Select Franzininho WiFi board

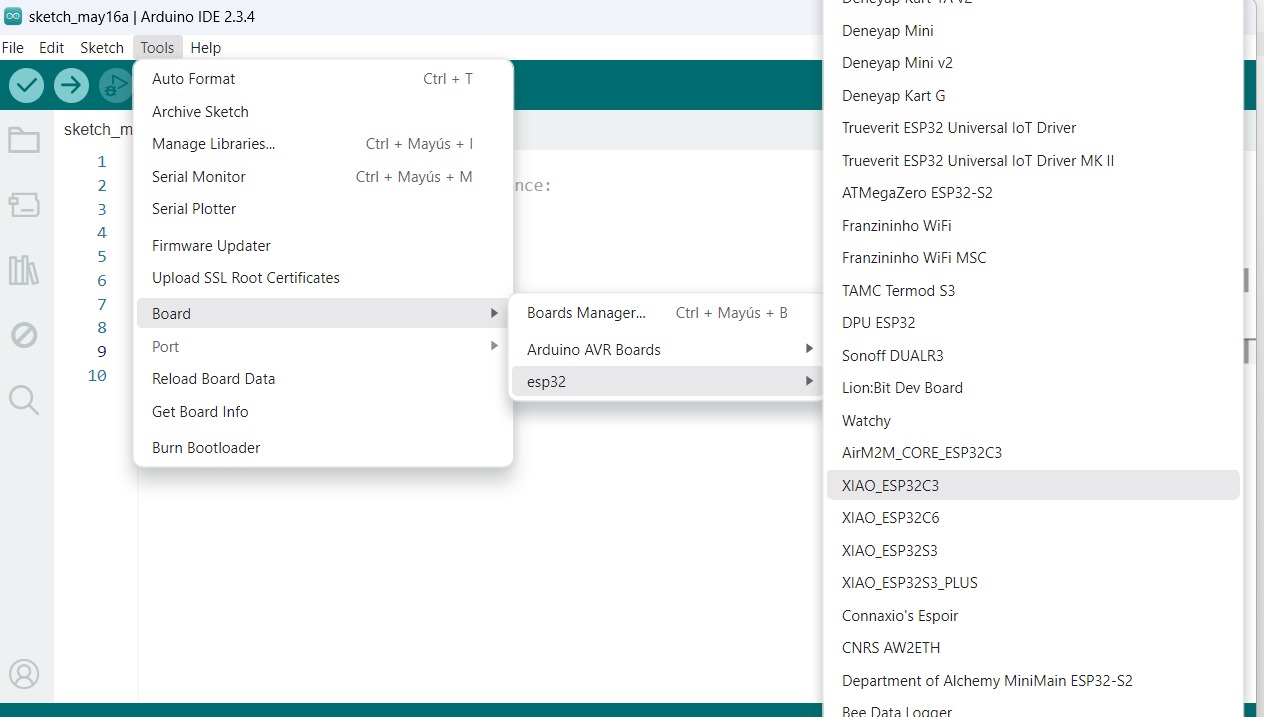click(x=1033, y=226)
